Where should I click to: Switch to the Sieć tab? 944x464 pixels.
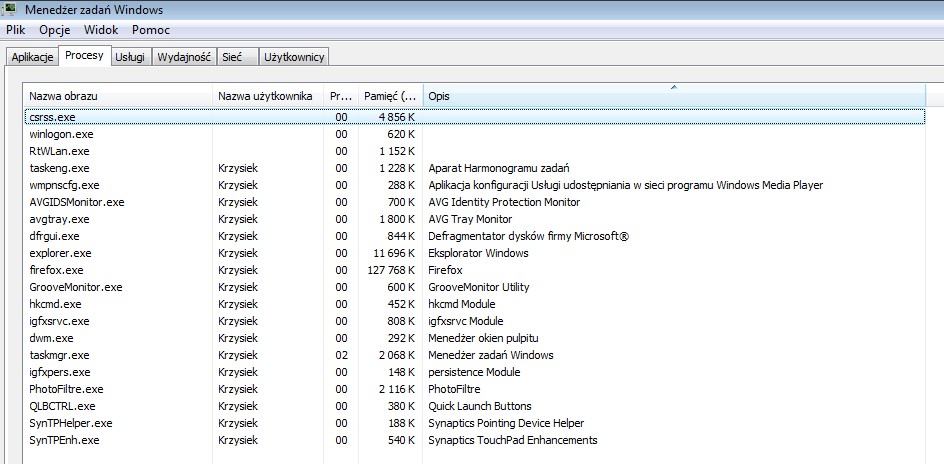pyautogui.click(x=237, y=57)
